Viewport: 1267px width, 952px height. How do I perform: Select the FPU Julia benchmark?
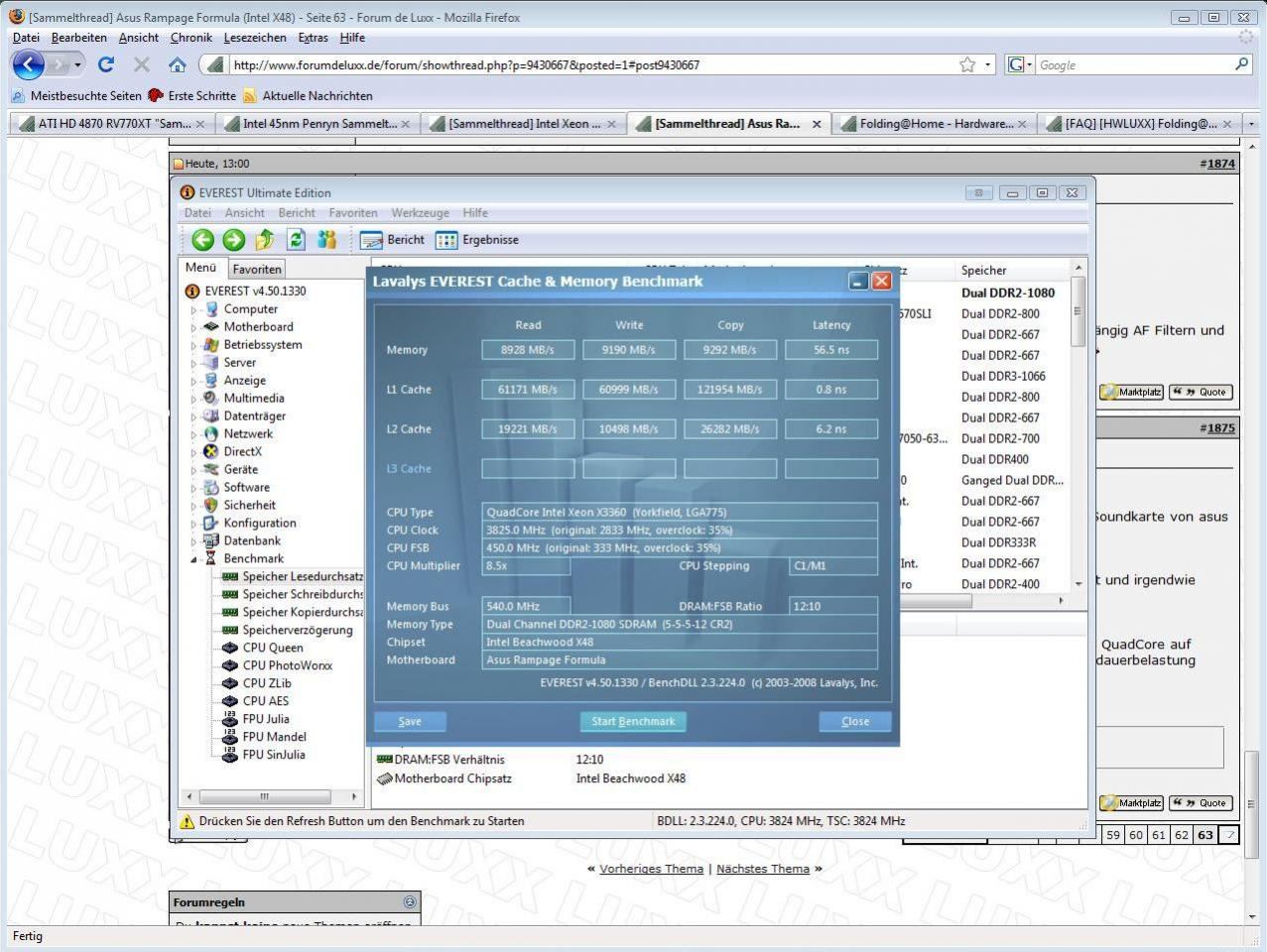[x=266, y=719]
